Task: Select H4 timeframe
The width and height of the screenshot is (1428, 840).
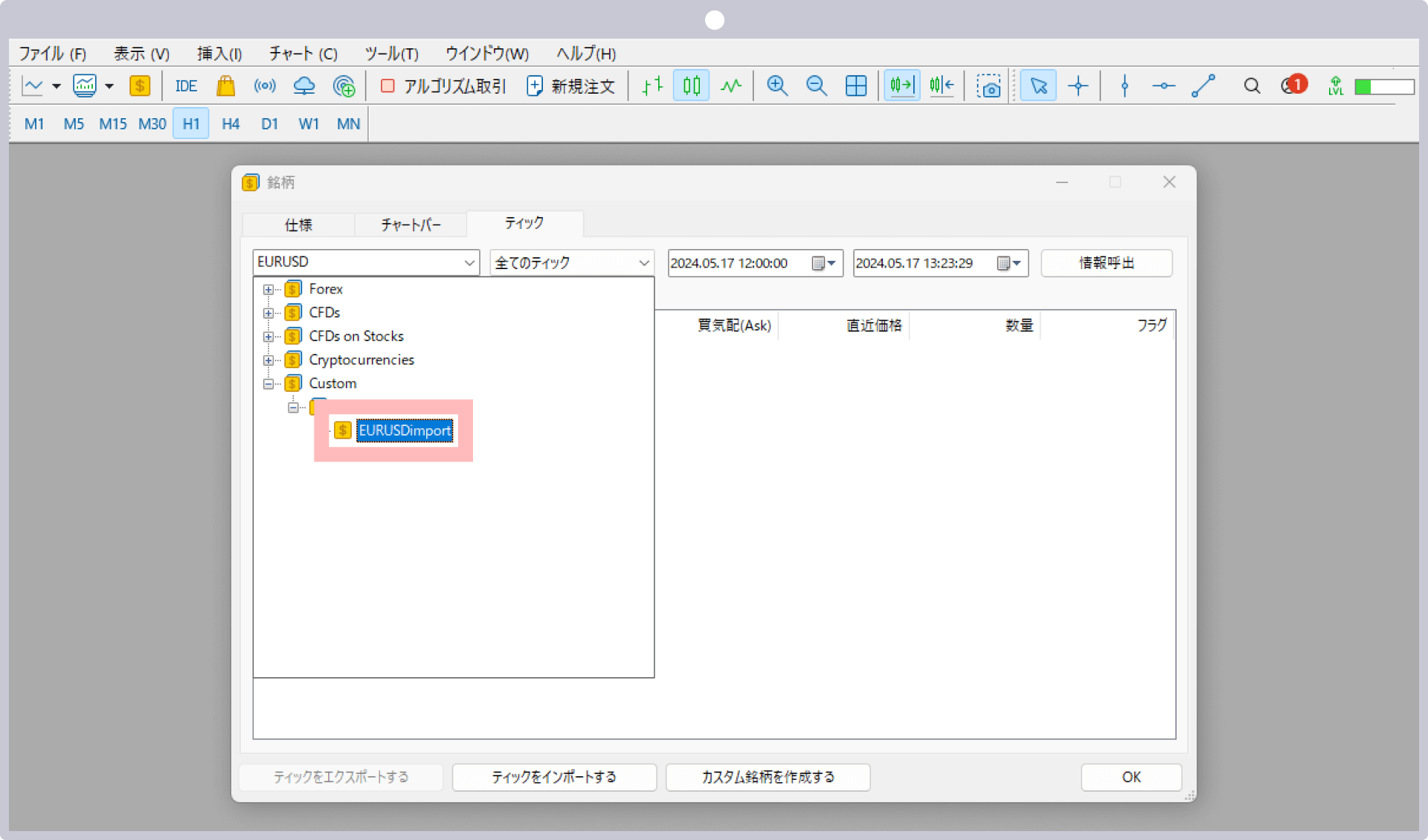Action: tap(231, 124)
